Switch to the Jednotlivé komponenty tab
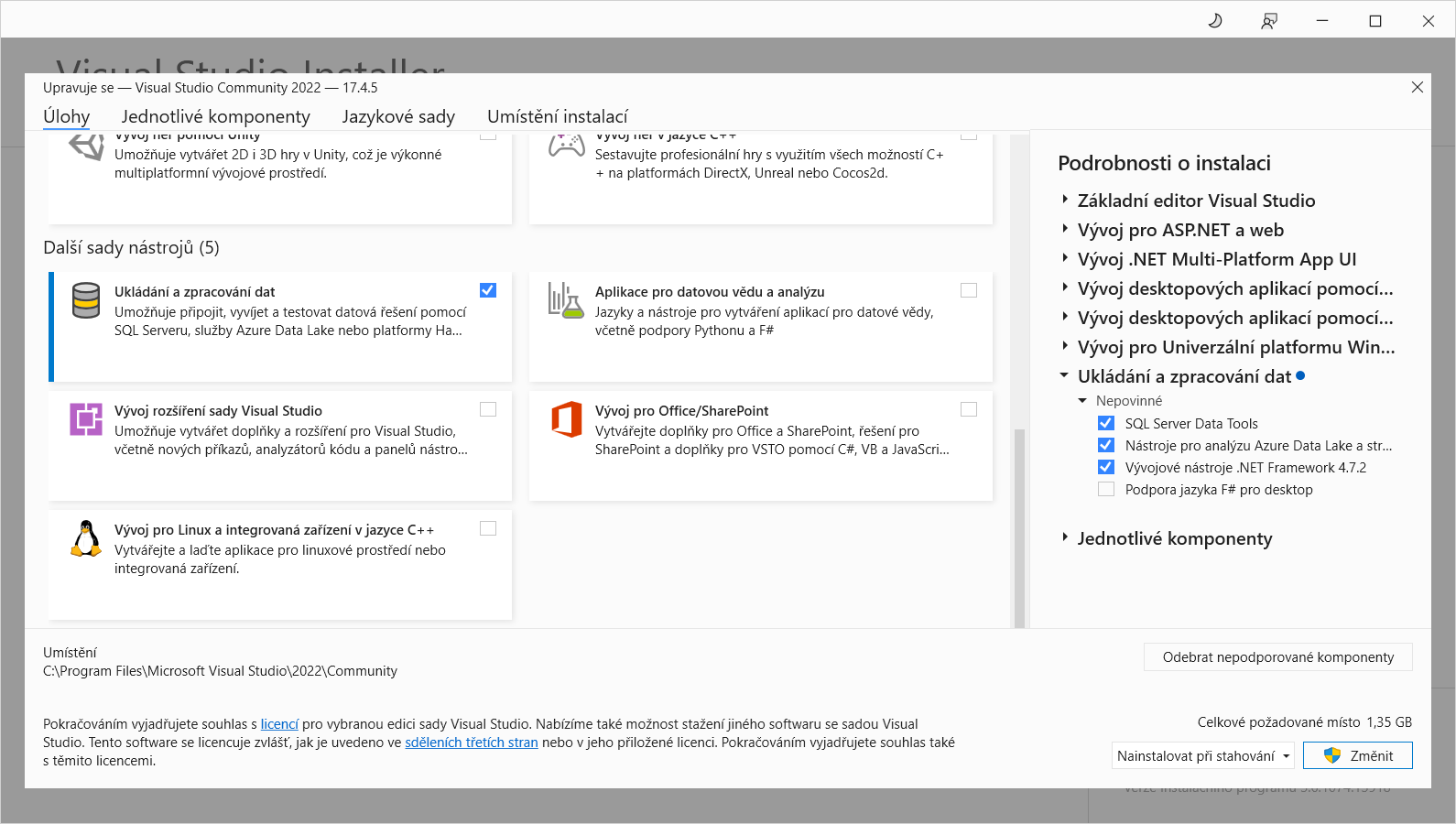Image resolution: width=1456 pixels, height=824 pixels. 215,116
